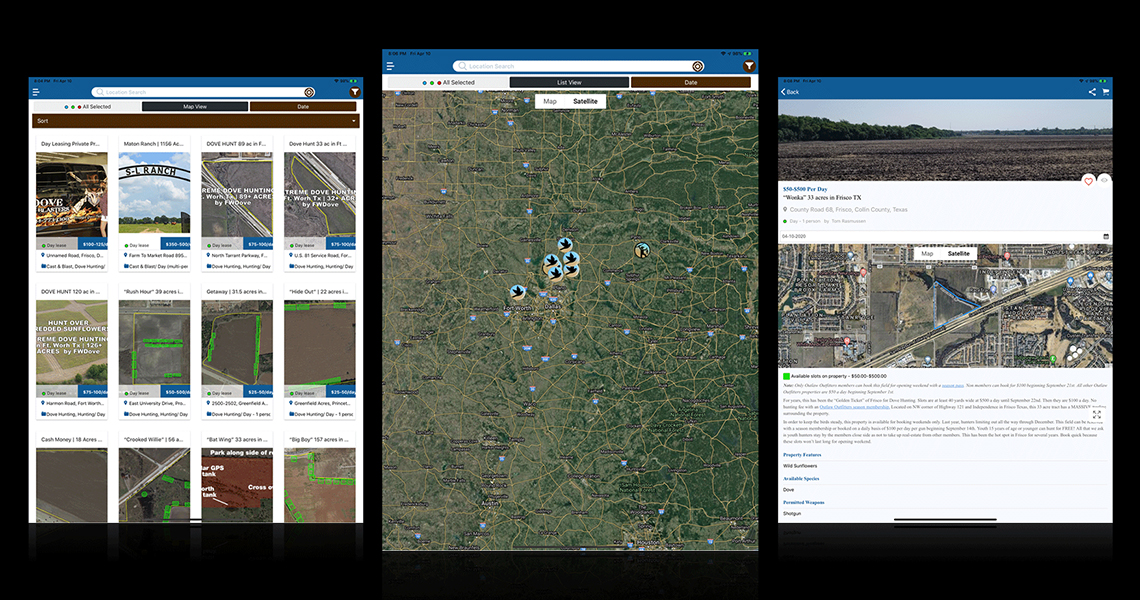The width and height of the screenshot is (1140, 600).
Task: Open hamburger menu in map screen
Action: point(390,66)
